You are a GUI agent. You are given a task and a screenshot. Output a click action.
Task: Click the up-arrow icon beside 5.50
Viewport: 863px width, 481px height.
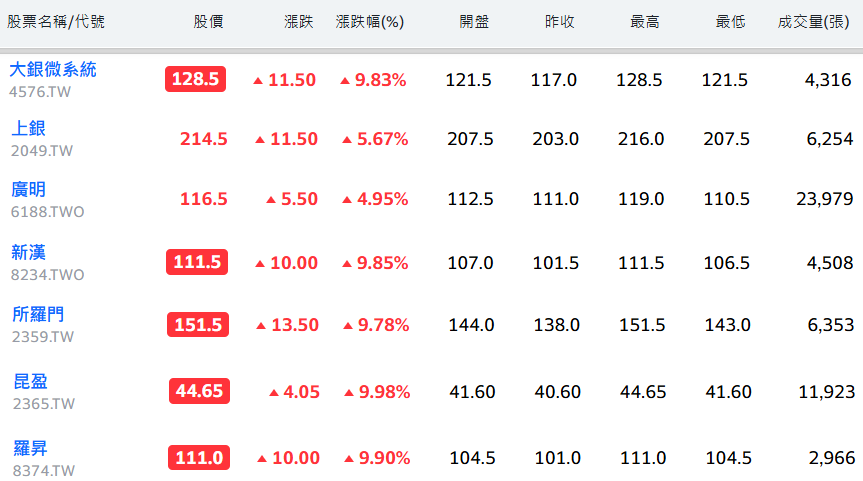pos(271,200)
